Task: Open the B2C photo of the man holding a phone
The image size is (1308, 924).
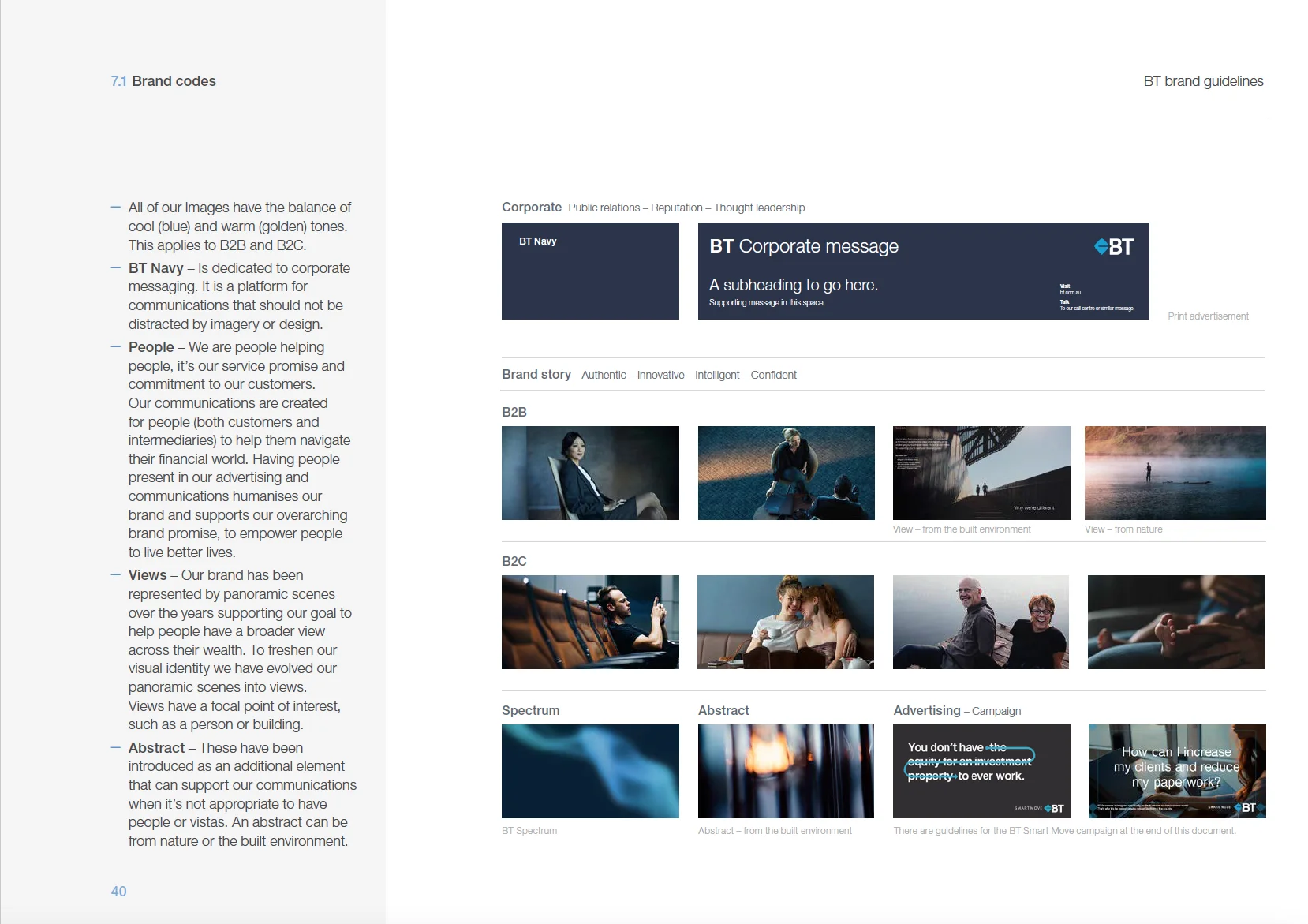Action: click(590, 622)
